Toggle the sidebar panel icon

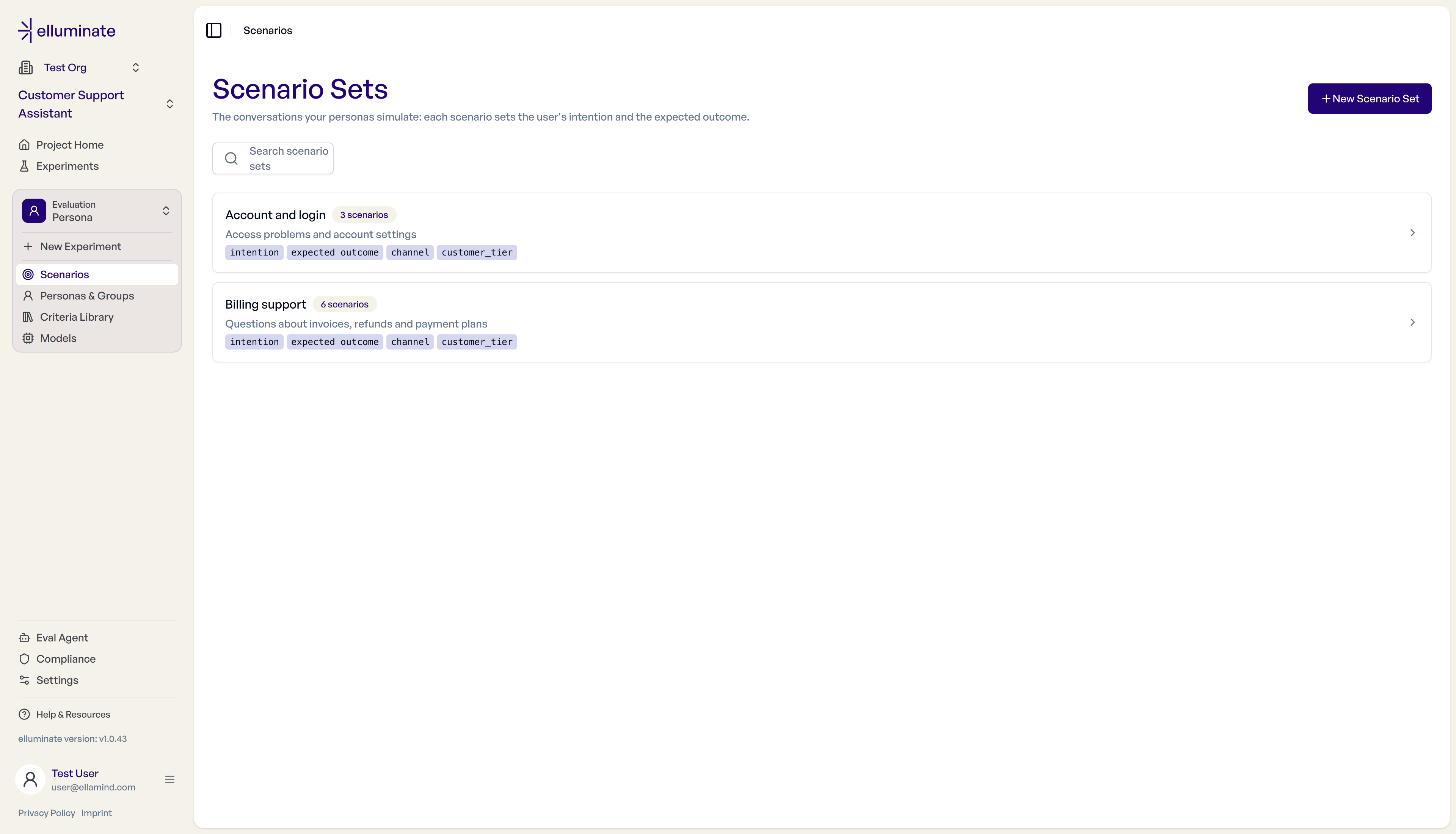(x=213, y=30)
